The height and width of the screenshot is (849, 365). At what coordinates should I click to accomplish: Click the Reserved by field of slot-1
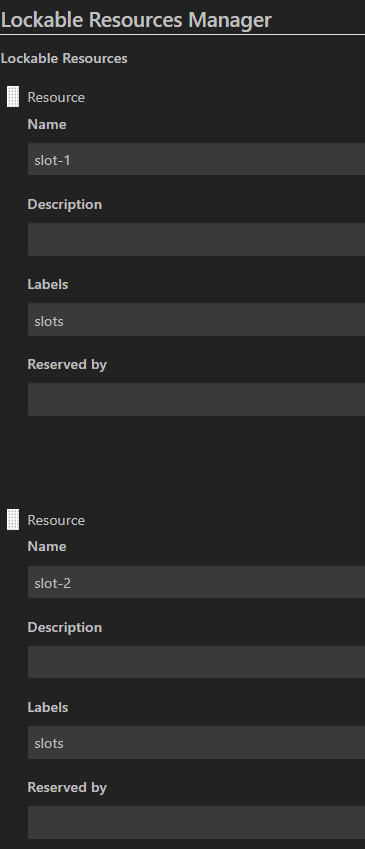click(x=196, y=400)
